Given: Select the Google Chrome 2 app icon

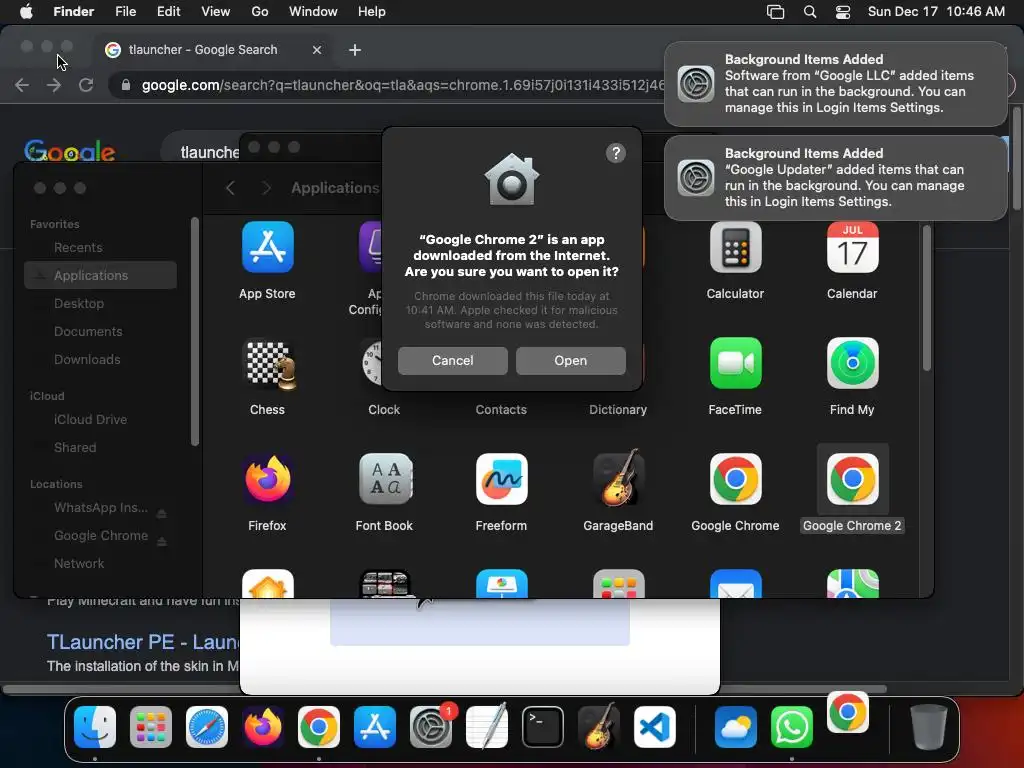Looking at the screenshot, I should [852, 479].
